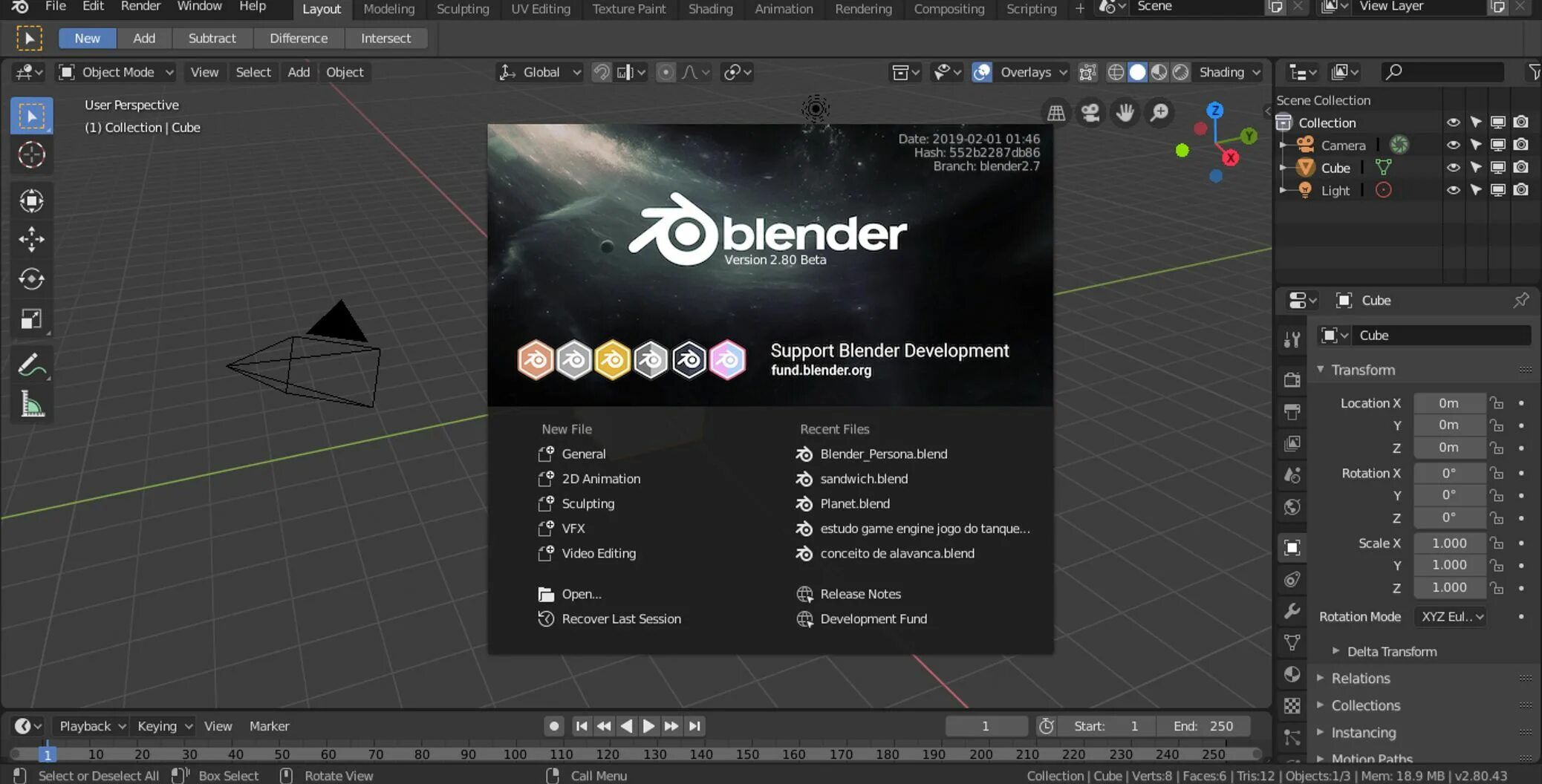Select the Measure tool
Viewport: 1542px width, 784px height.
coord(31,405)
